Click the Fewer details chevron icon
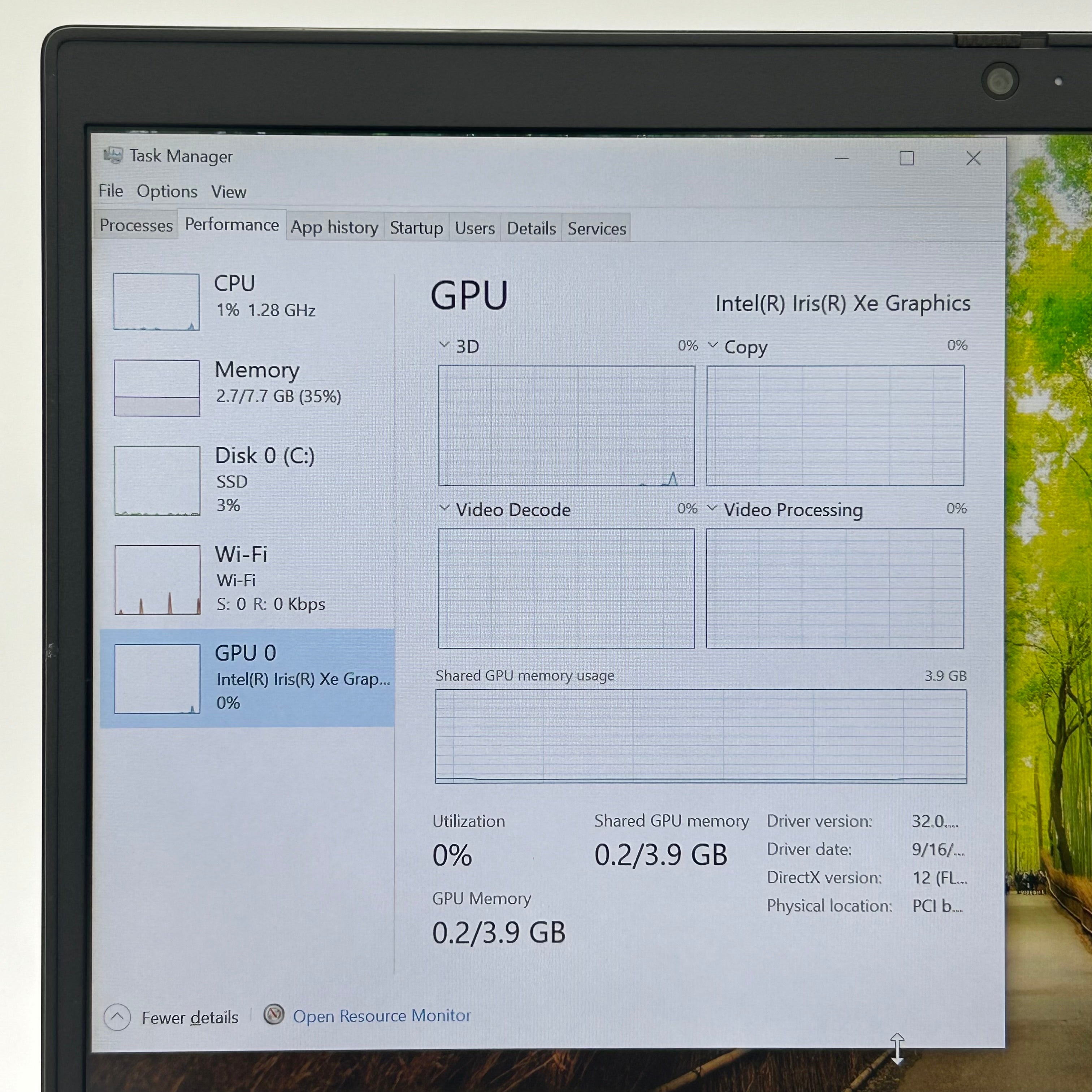Viewport: 1092px width, 1092px height. click(117, 1017)
